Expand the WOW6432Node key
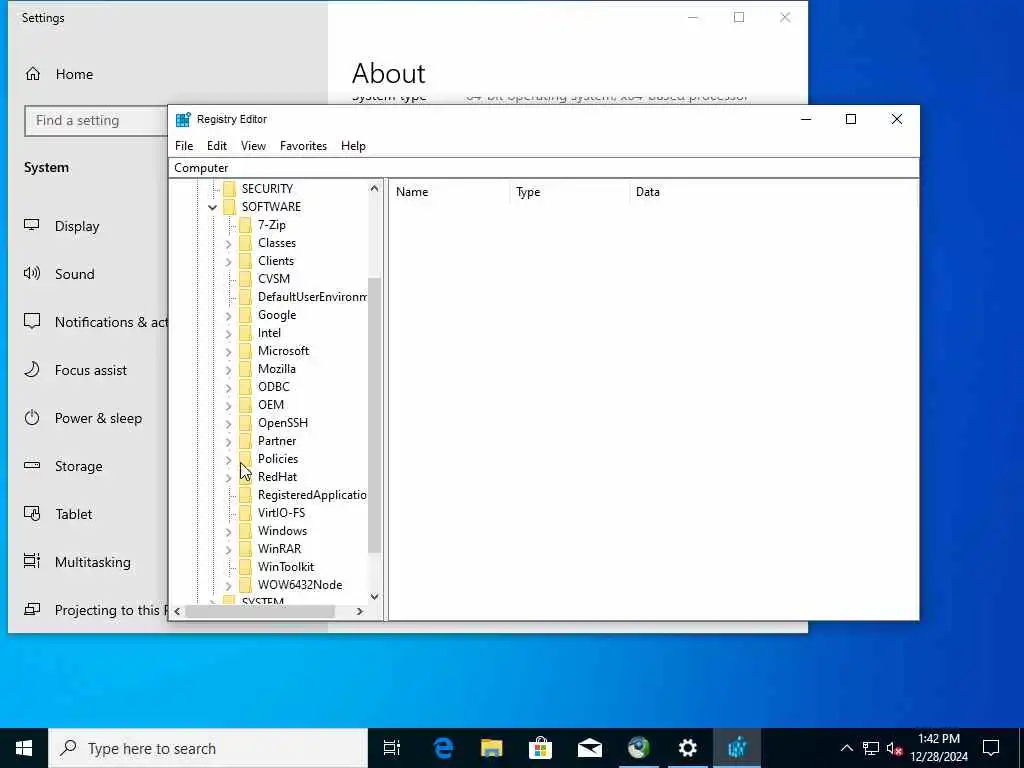This screenshot has width=1024, height=768. click(x=228, y=585)
